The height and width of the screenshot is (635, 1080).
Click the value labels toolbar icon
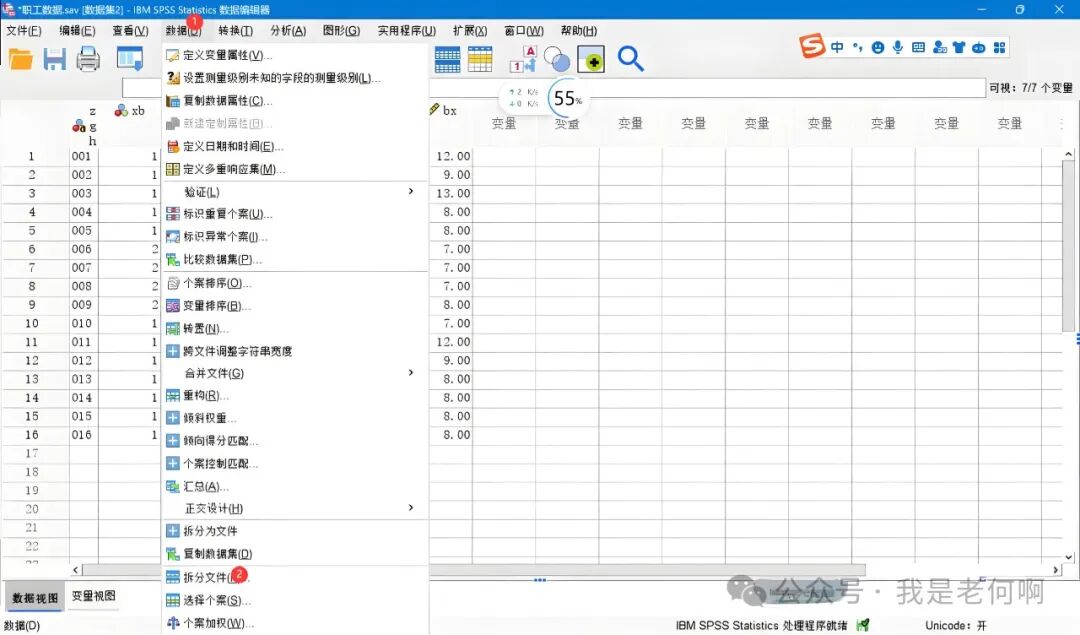(x=523, y=59)
